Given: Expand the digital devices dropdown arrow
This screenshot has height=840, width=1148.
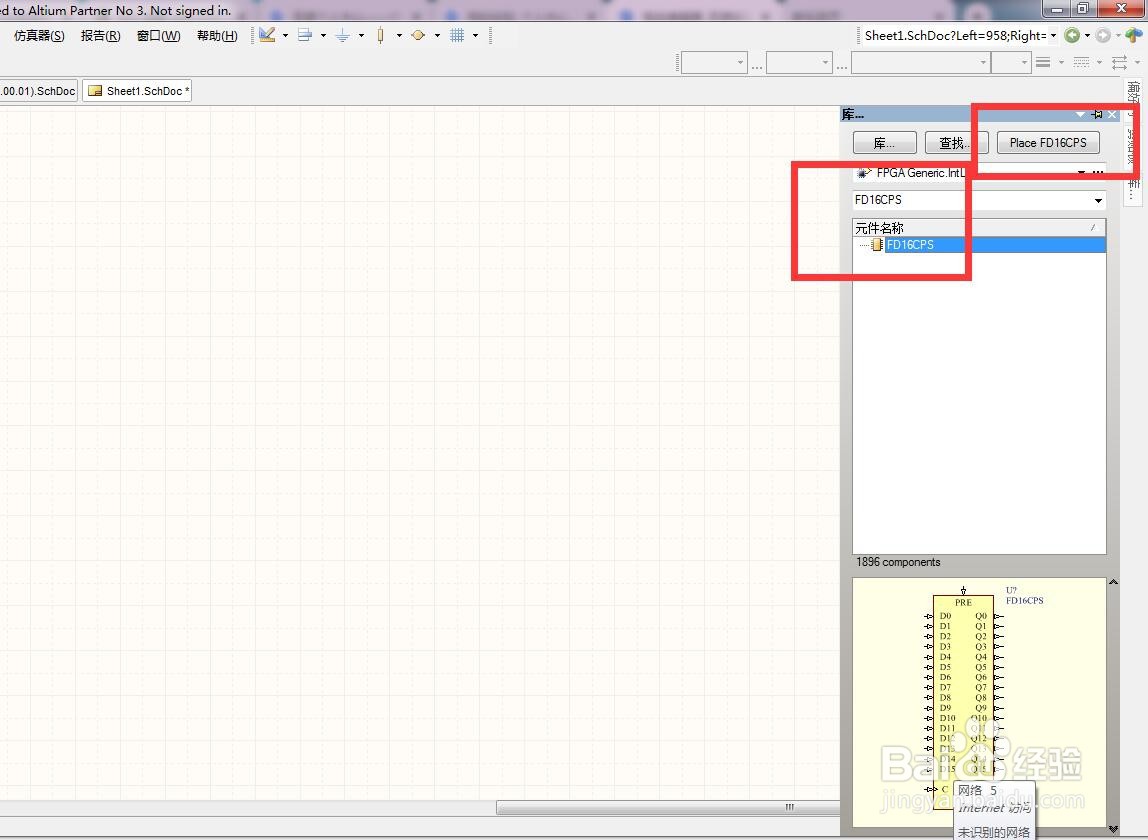Looking at the screenshot, I should pyautogui.click(x=399, y=35).
